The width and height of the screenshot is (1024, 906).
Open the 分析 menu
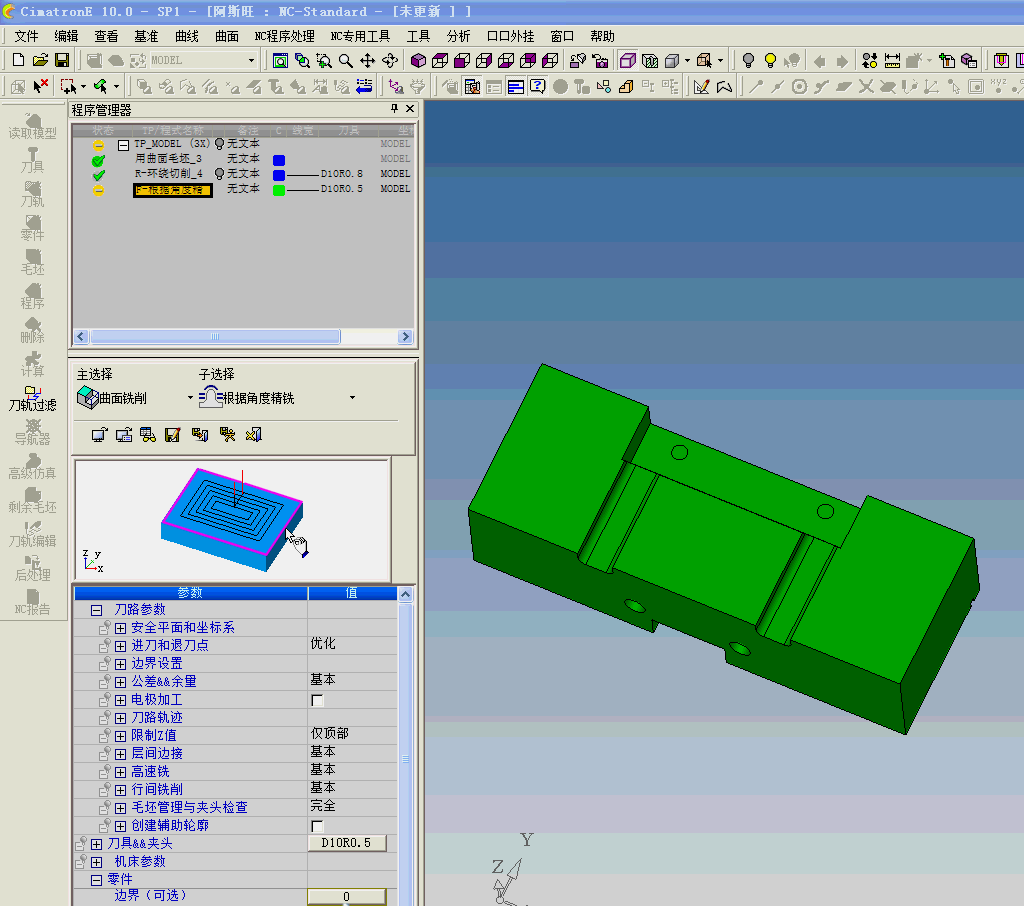pos(458,36)
